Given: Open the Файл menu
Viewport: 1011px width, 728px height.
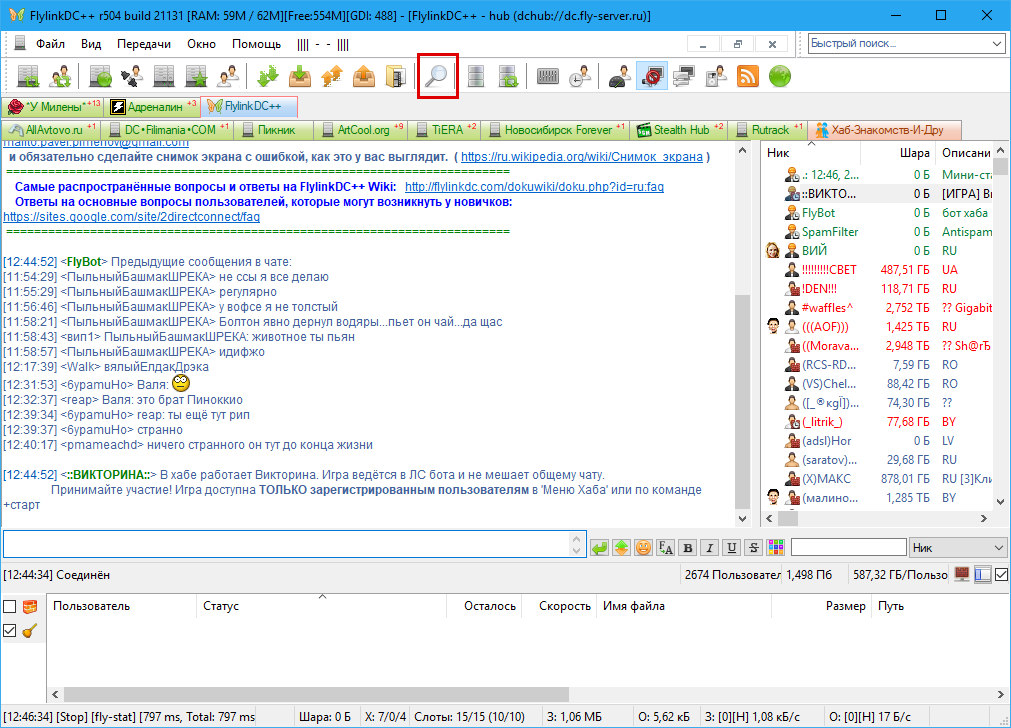Looking at the screenshot, I should pos(50,44).
